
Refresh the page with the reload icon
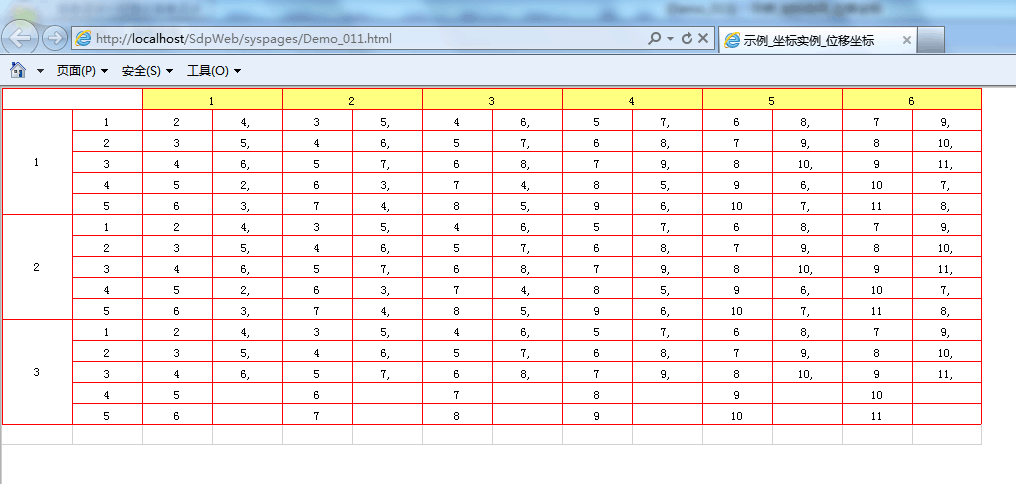(687, 39)
